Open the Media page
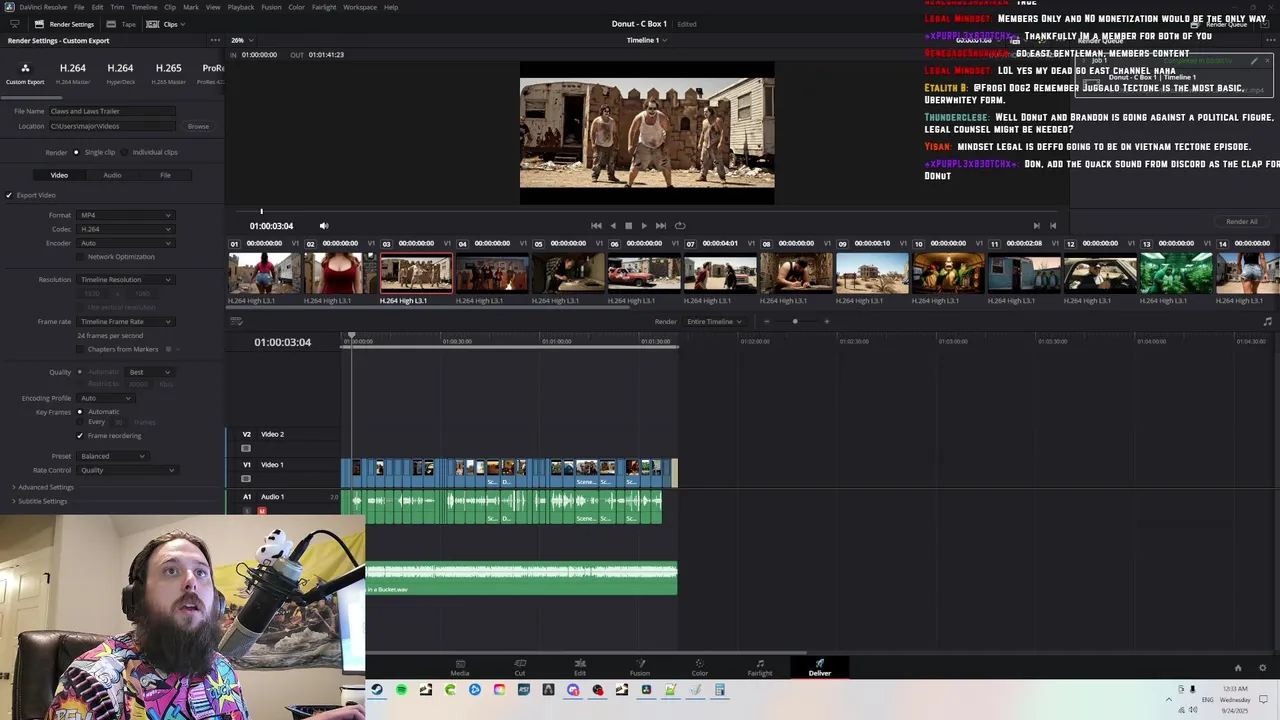The height and width of the screenshot is (720, 1280). click(460, 667)
